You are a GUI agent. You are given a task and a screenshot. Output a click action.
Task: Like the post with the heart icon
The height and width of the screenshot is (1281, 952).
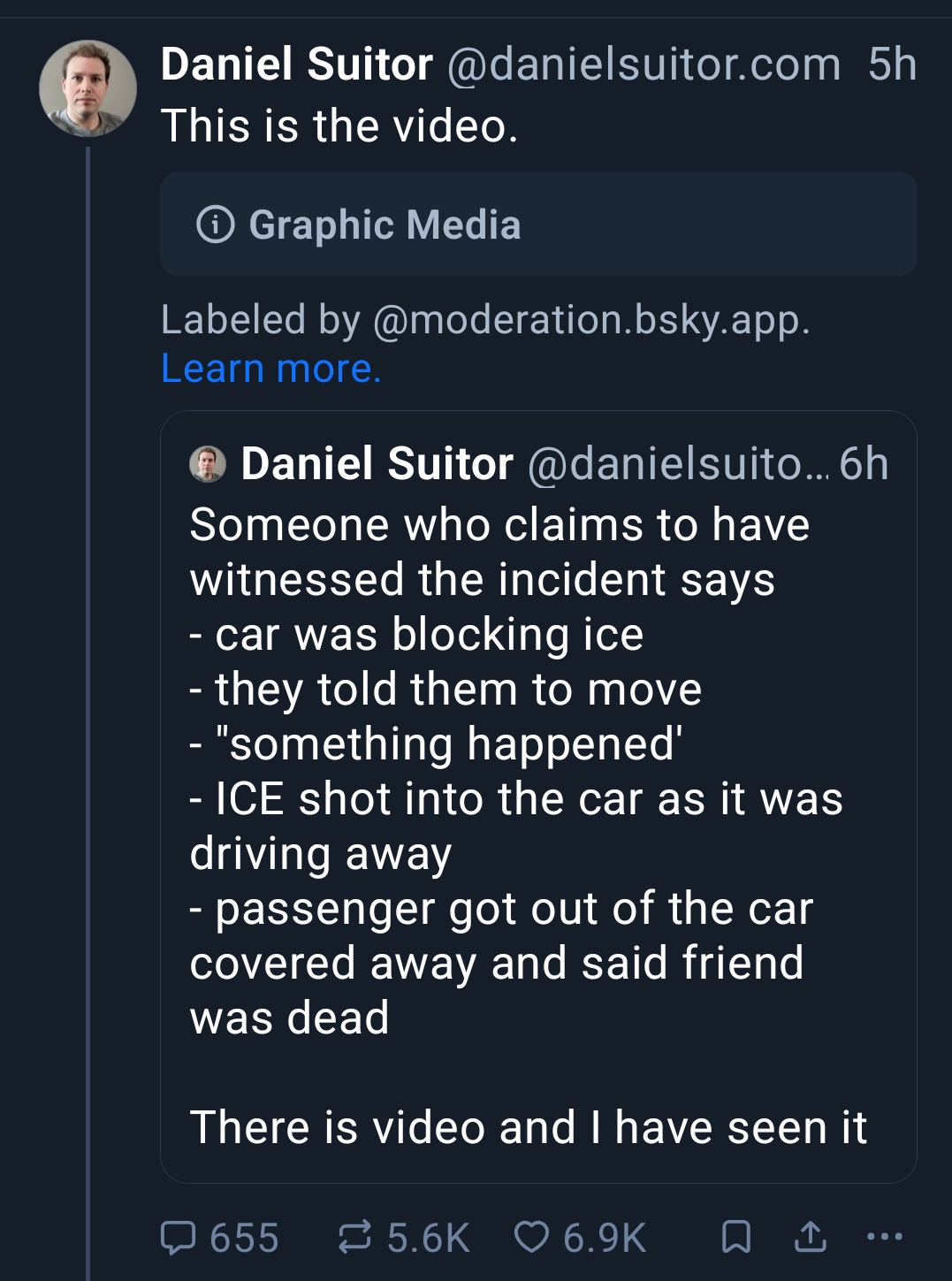point(531,1237)
